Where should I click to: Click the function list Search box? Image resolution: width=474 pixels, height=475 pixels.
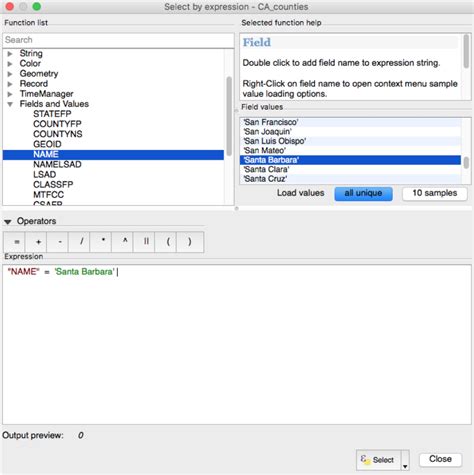(x=118, y=40)
